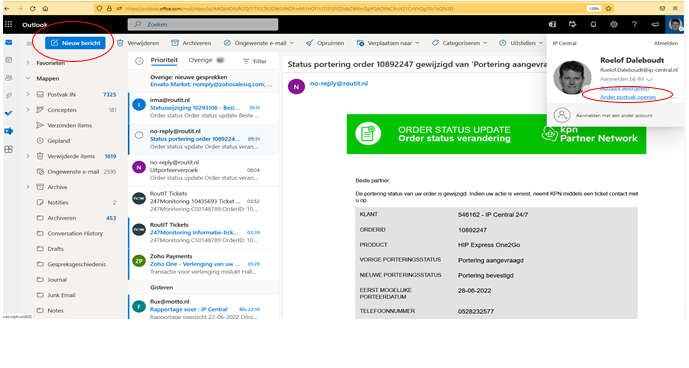
Task: Switch to Overige tab
Action: coord(206,60)
